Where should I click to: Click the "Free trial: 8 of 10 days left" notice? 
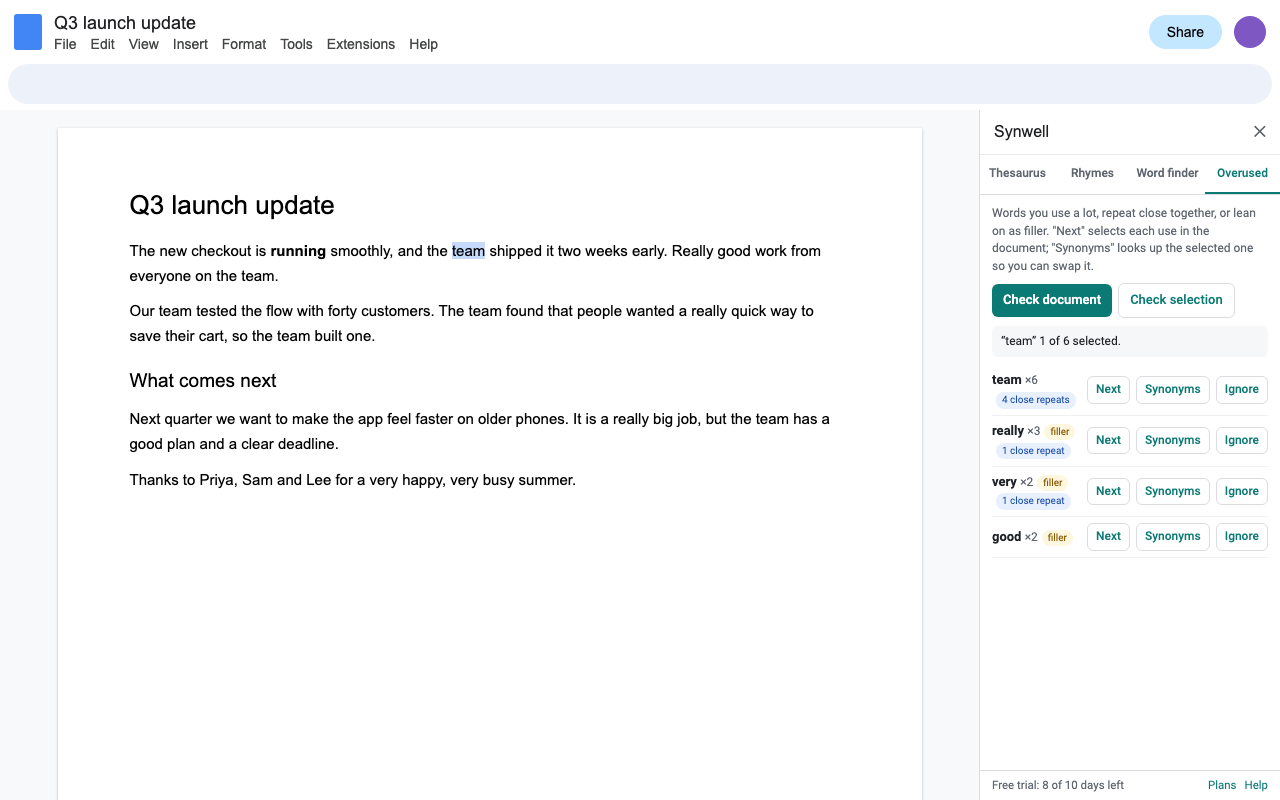pyautogui.click(x=1058, y=785)
